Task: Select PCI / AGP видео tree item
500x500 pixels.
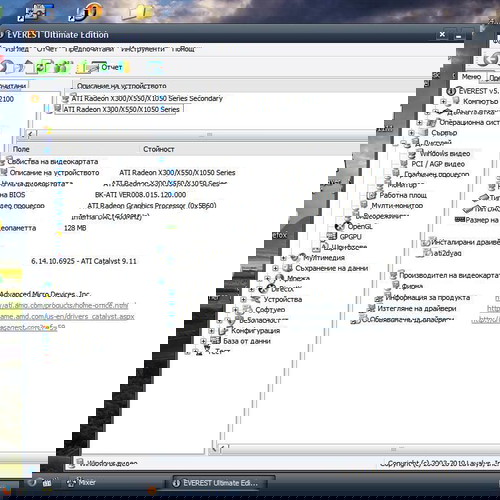Action: (x=438, y=164)
